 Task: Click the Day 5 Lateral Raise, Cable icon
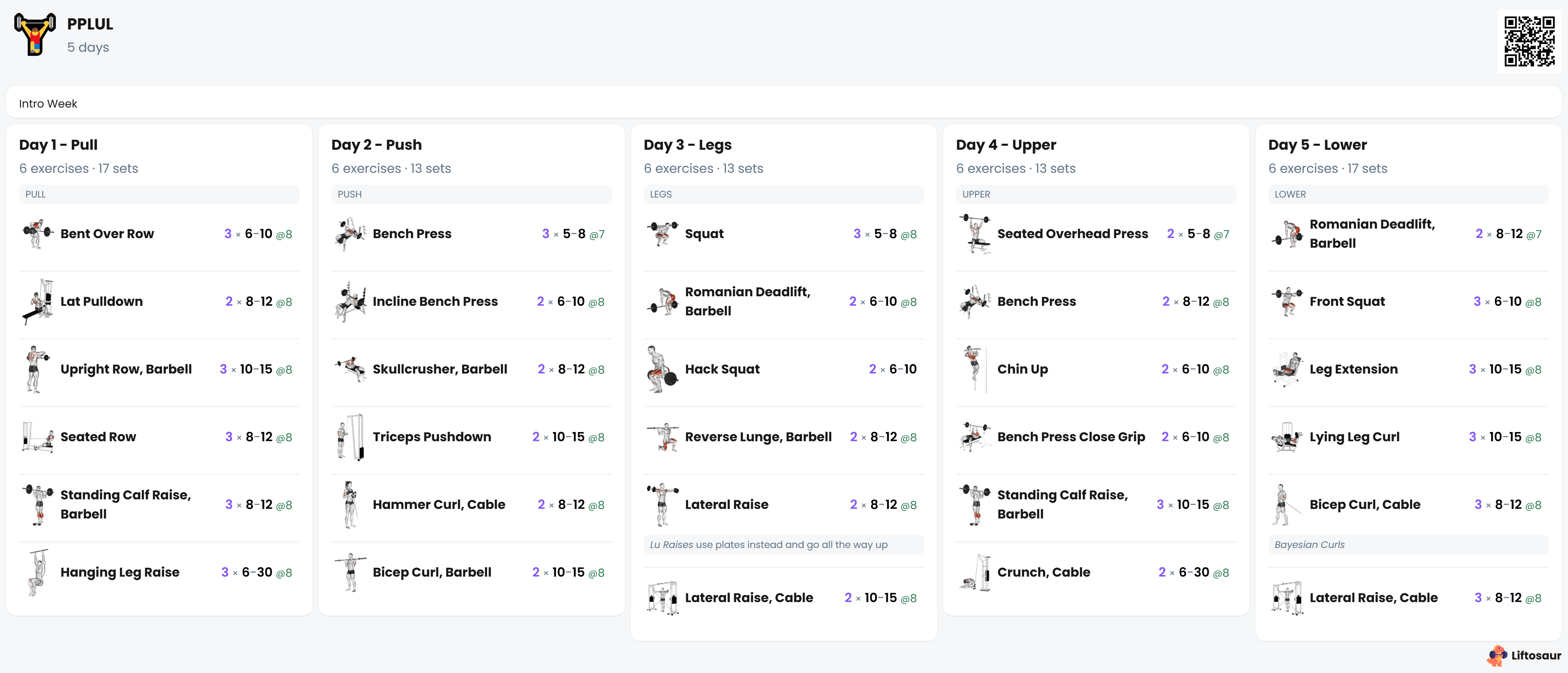tap(1287, 598)
